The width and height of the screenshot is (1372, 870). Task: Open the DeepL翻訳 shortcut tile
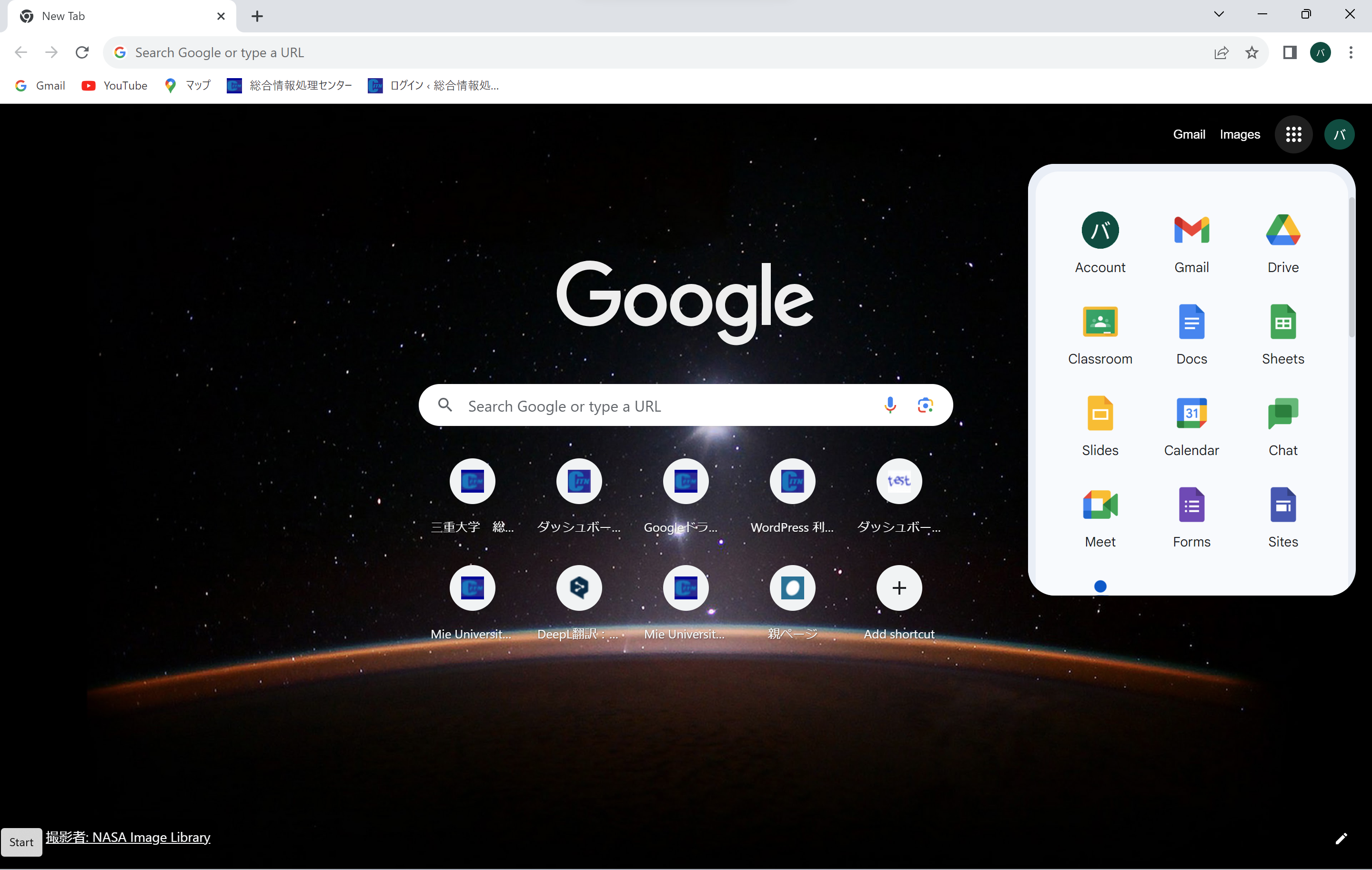579,603
